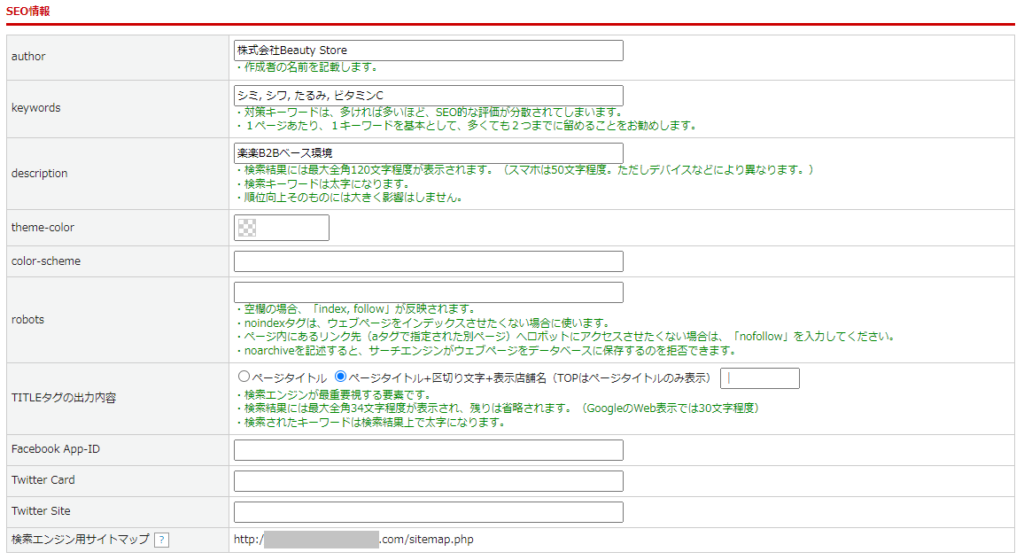Focus the robots text field

coord(428,292)
